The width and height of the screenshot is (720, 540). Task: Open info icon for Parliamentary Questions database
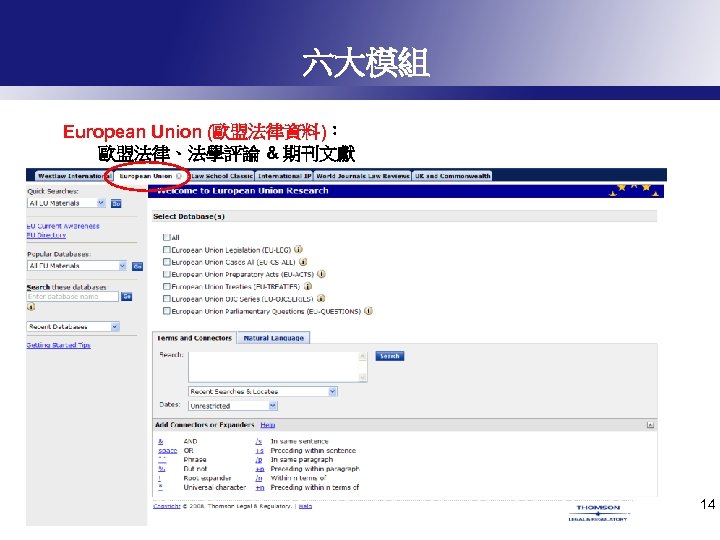368,311
